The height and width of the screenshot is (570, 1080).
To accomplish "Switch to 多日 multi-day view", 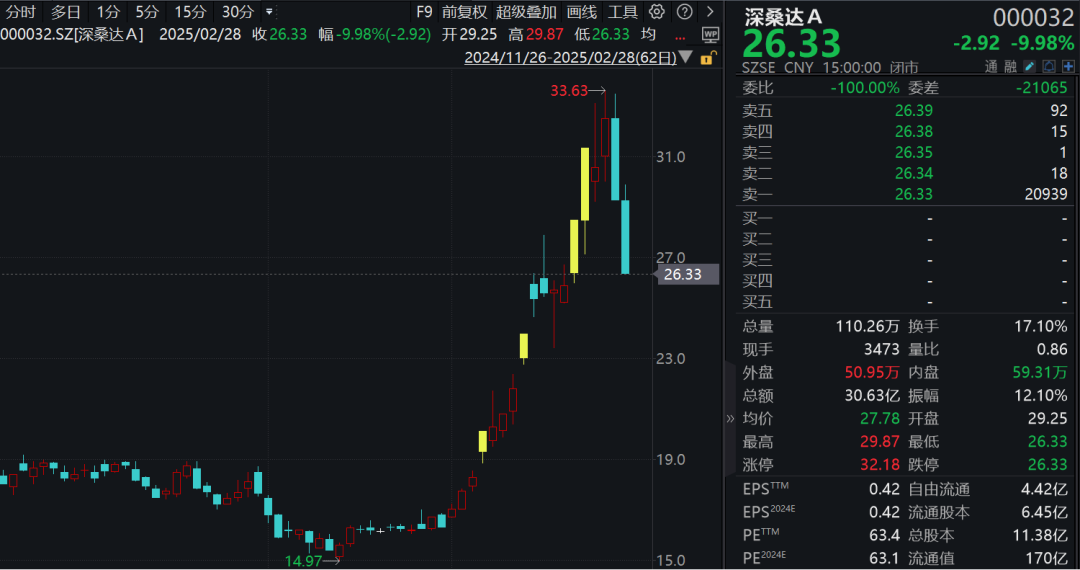I will 65,12.
